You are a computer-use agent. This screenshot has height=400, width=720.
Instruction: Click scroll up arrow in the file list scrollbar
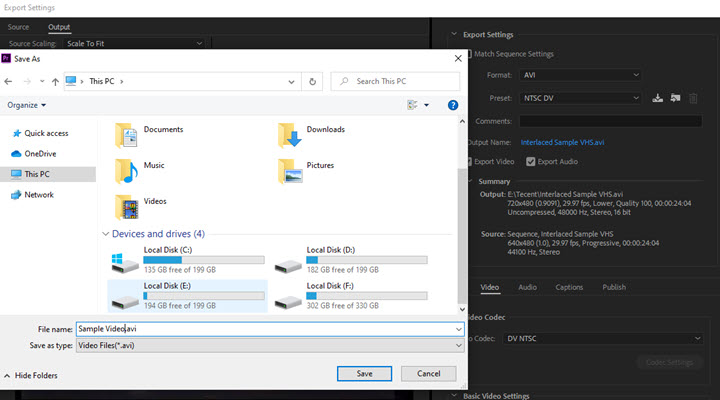pos(462,121)
